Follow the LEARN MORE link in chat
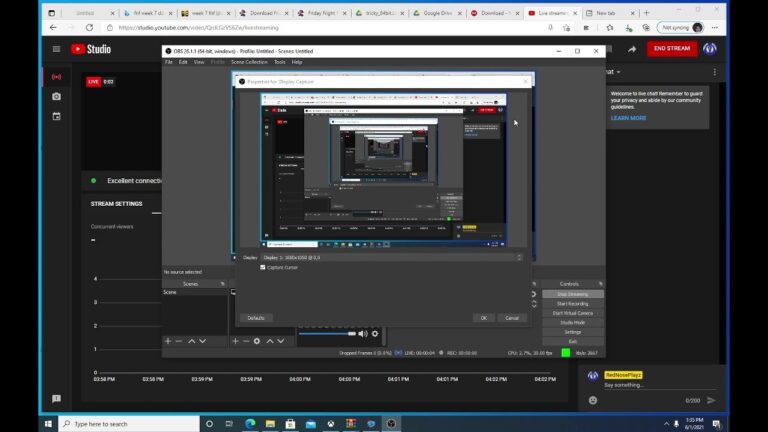Image resolution: width=768 pixels, height=432 pixels. tap(628, 118)
